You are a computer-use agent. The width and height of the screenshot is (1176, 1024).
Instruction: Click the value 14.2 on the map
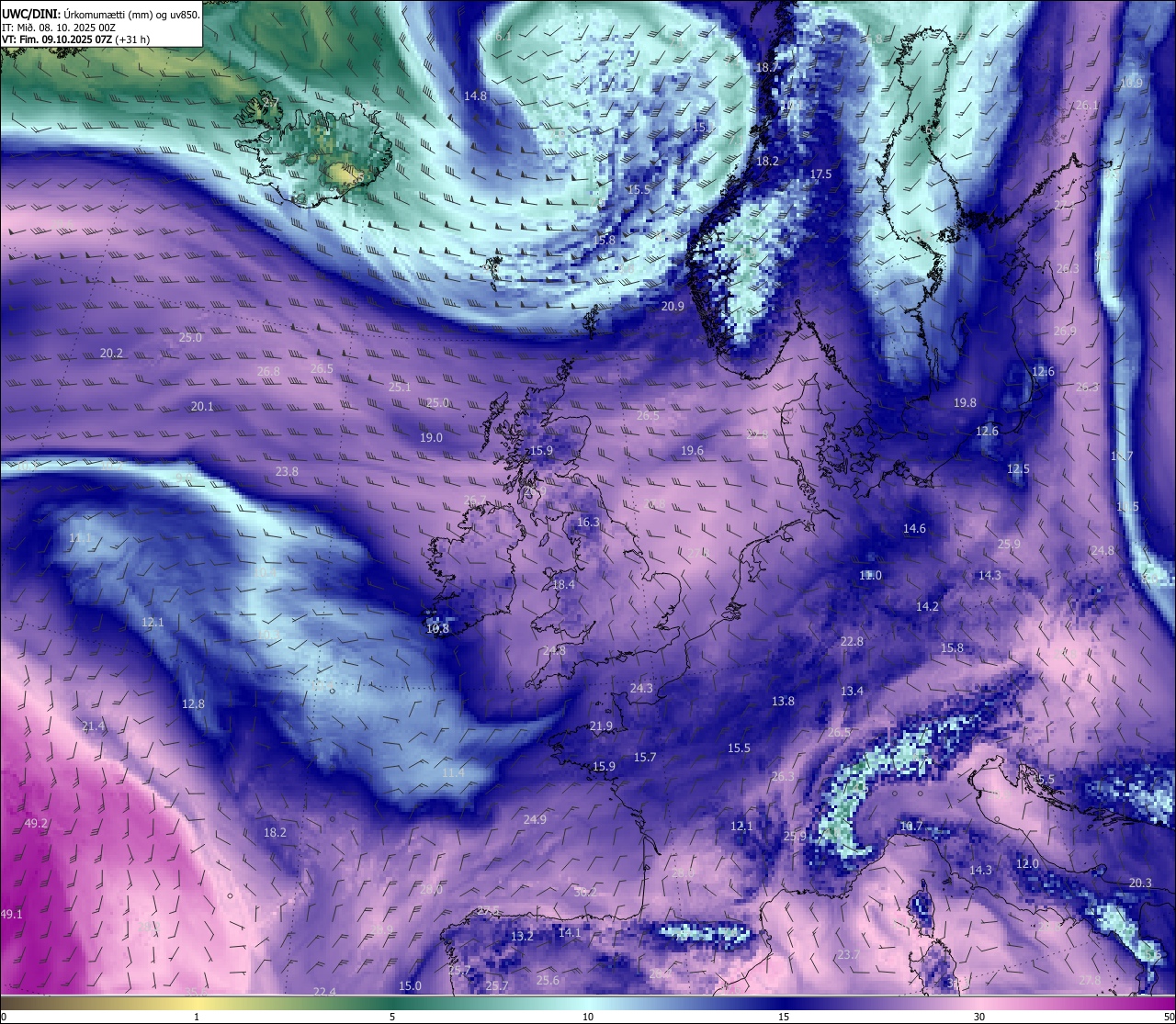(927, 606)
